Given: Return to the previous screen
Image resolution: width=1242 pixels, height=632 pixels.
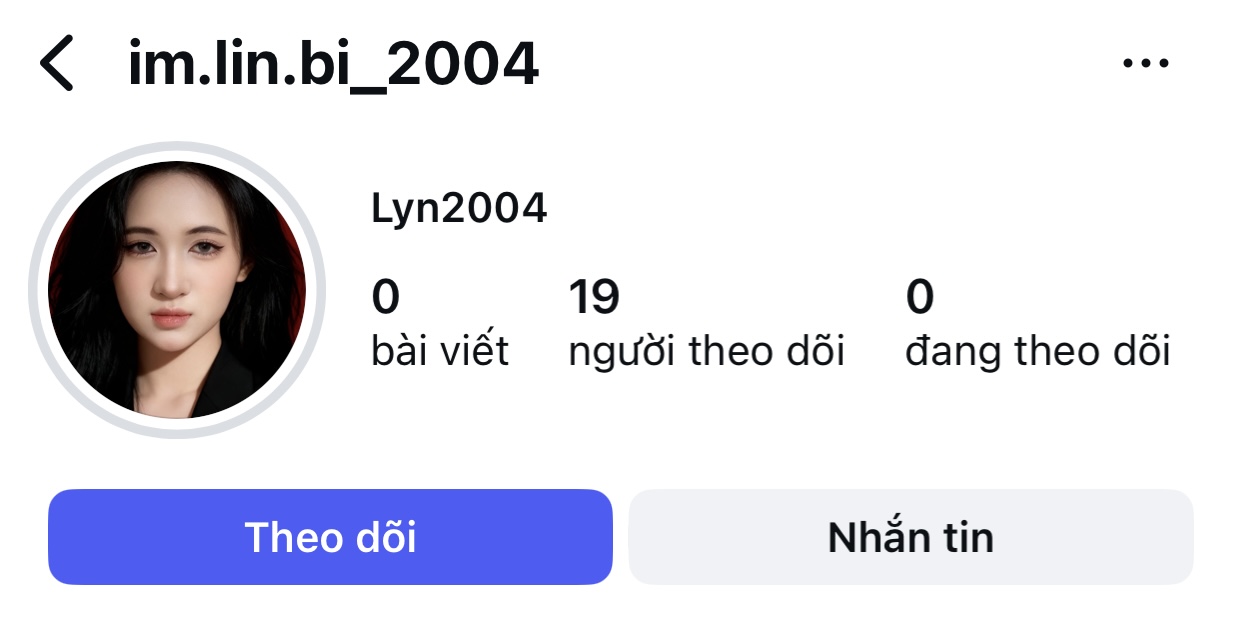Looking at the screenshot, I should point(57,64).
